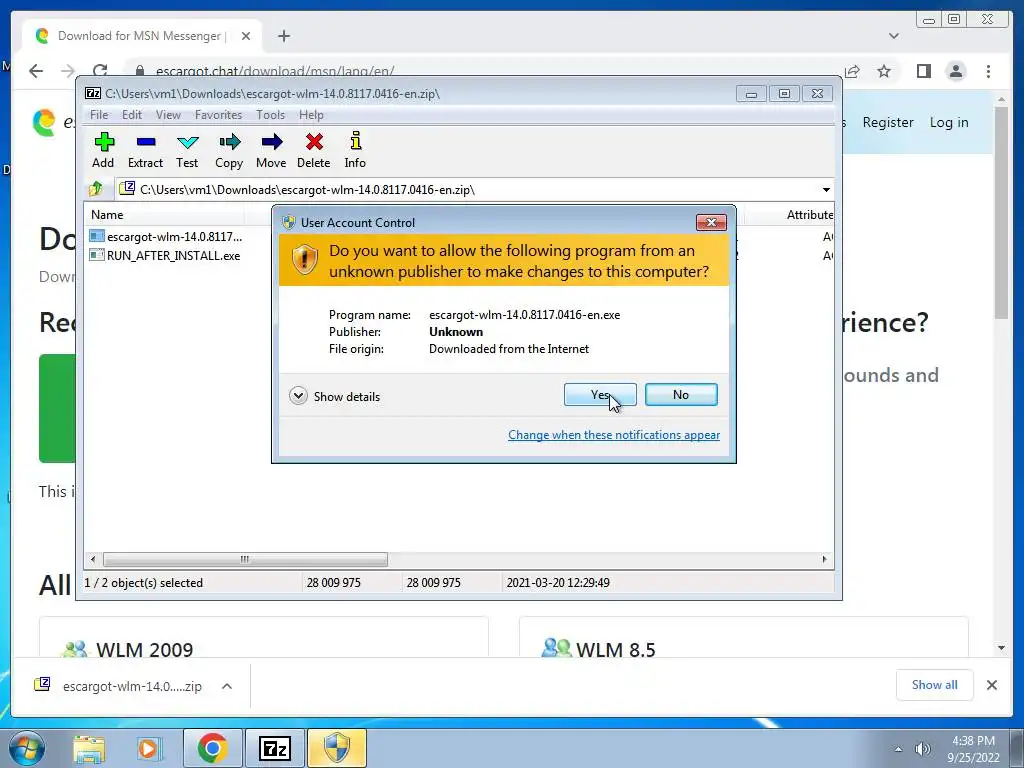The width and height of the screenshot is (1024, 768).
Task: Reload the page in Chrome
Action: pyautogui.click(x=100, y=71)
